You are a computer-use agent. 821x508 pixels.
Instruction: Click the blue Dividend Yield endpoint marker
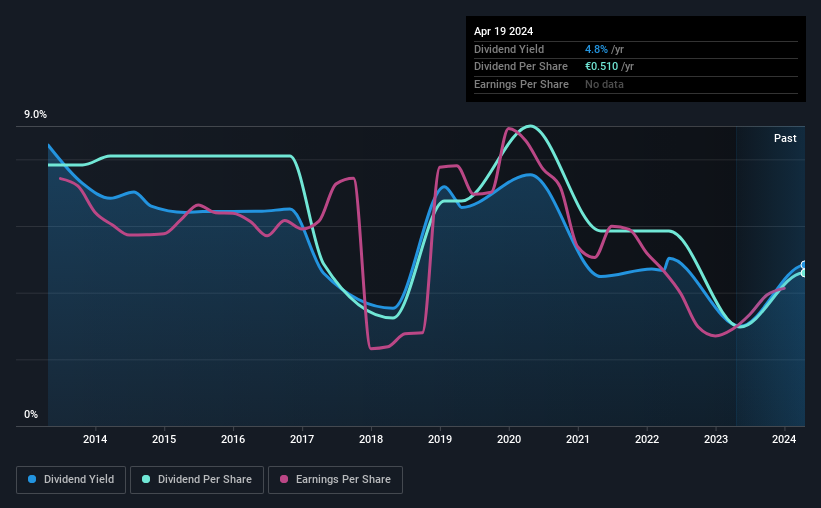(x=804, y=265)
